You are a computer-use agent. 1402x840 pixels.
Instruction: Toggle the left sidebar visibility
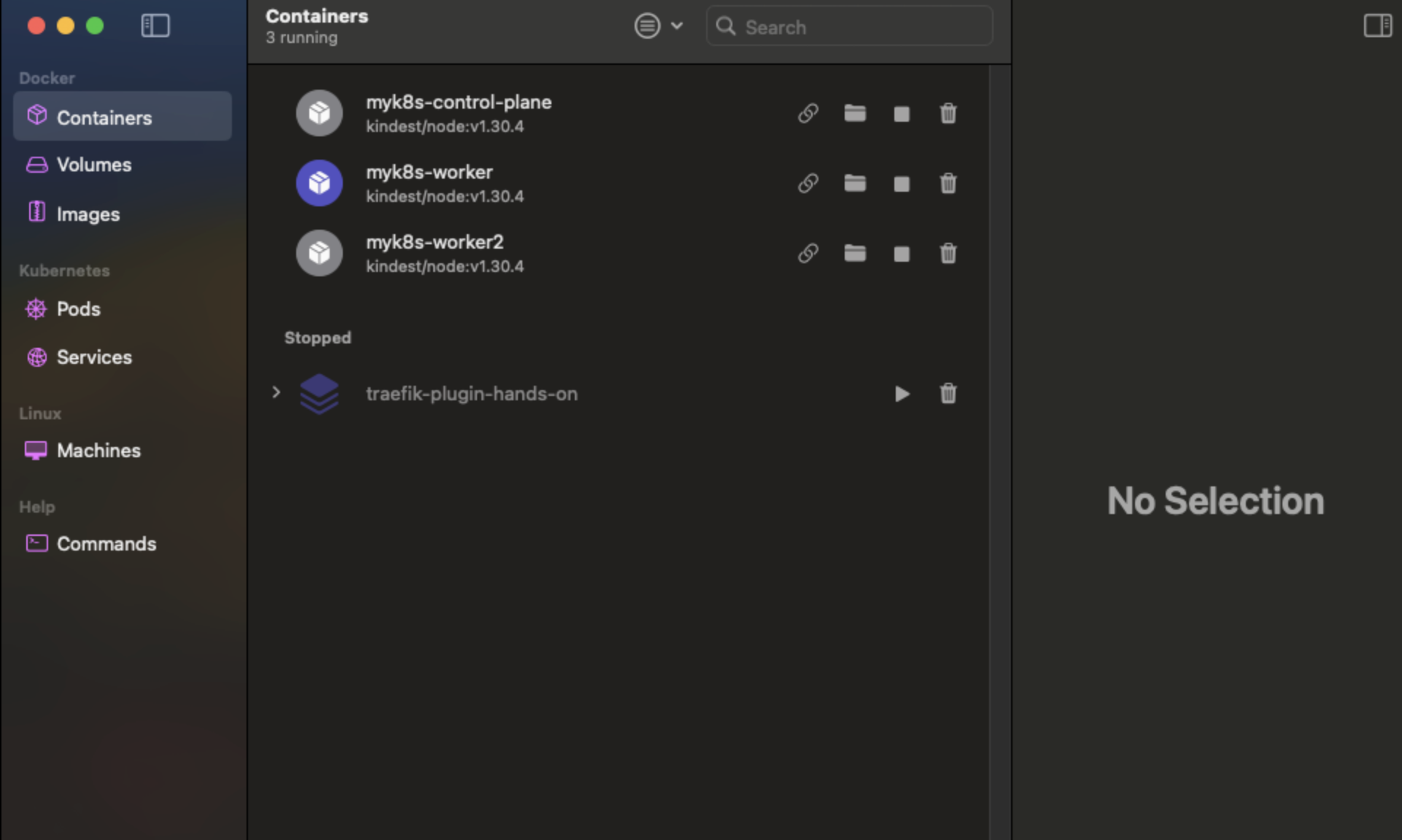(155, 26)
